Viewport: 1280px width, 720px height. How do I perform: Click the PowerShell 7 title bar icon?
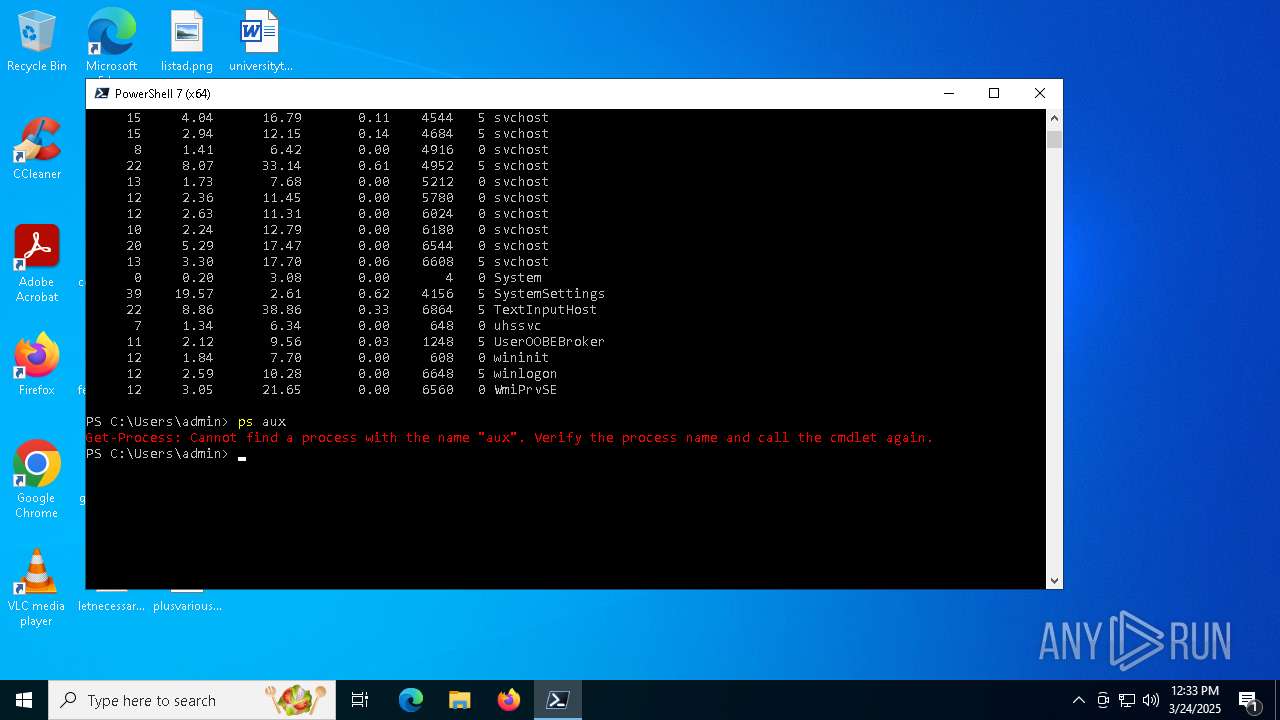point(101,93)
